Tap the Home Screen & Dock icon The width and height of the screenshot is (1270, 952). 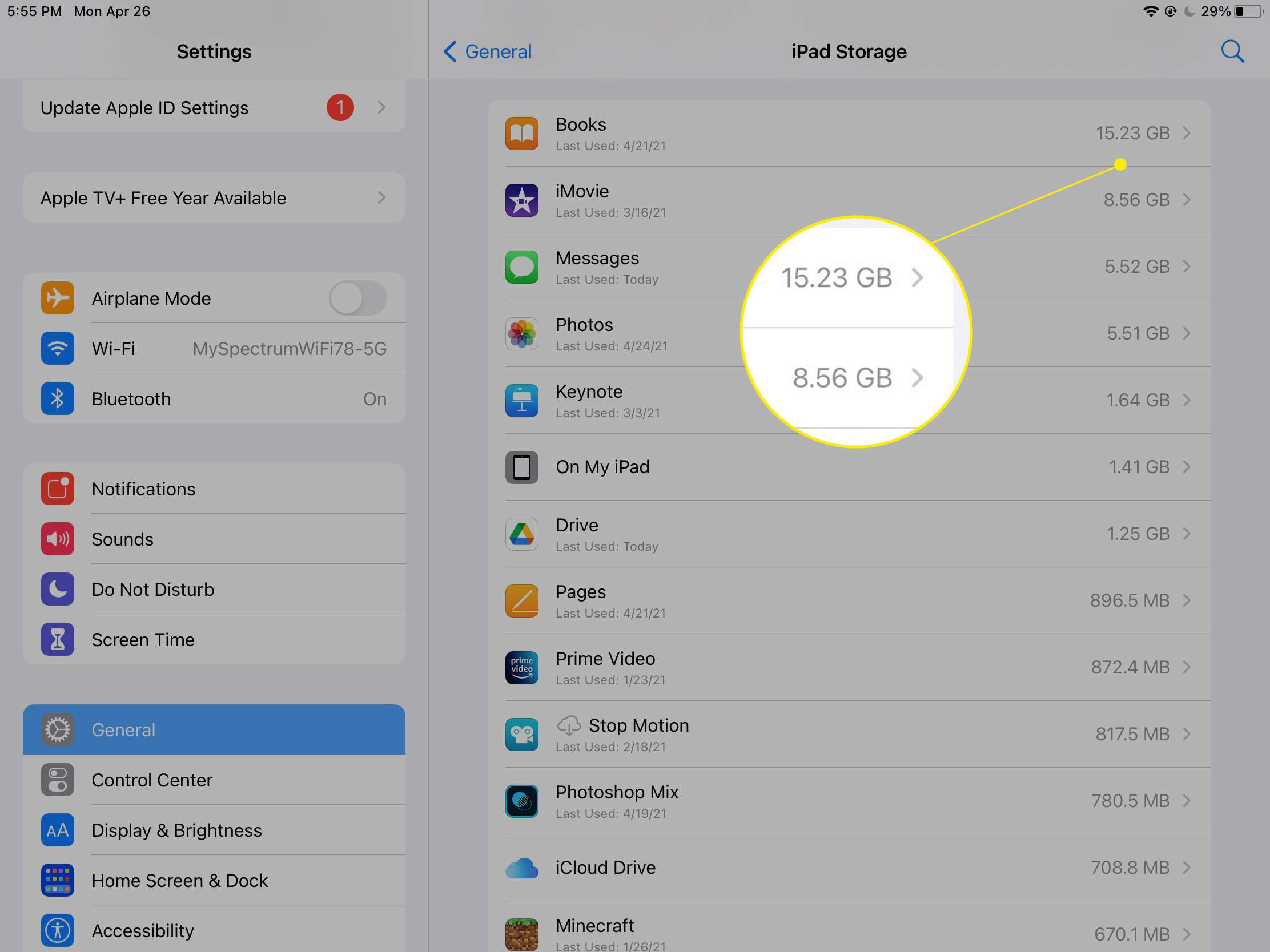click(58, 880)
